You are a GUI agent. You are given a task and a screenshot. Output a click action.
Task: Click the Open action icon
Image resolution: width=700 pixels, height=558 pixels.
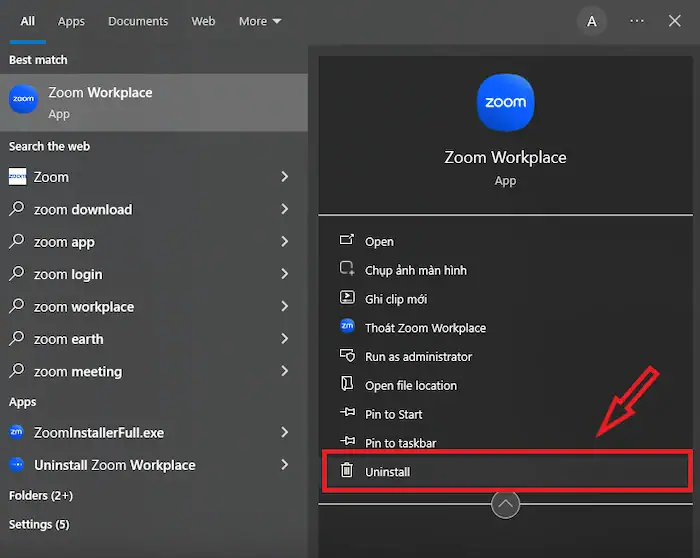[x=347, y=240]
